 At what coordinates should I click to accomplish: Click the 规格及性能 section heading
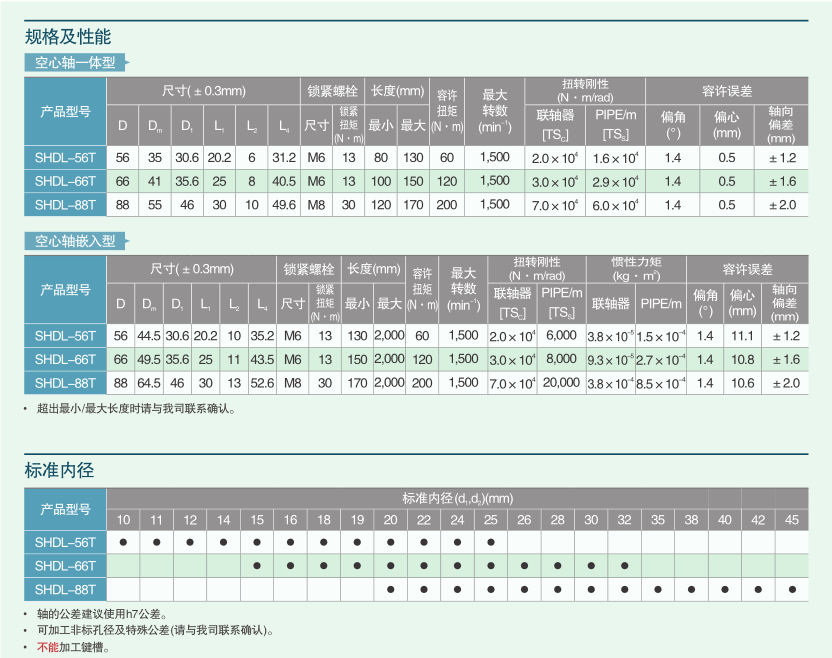(68, 37)
